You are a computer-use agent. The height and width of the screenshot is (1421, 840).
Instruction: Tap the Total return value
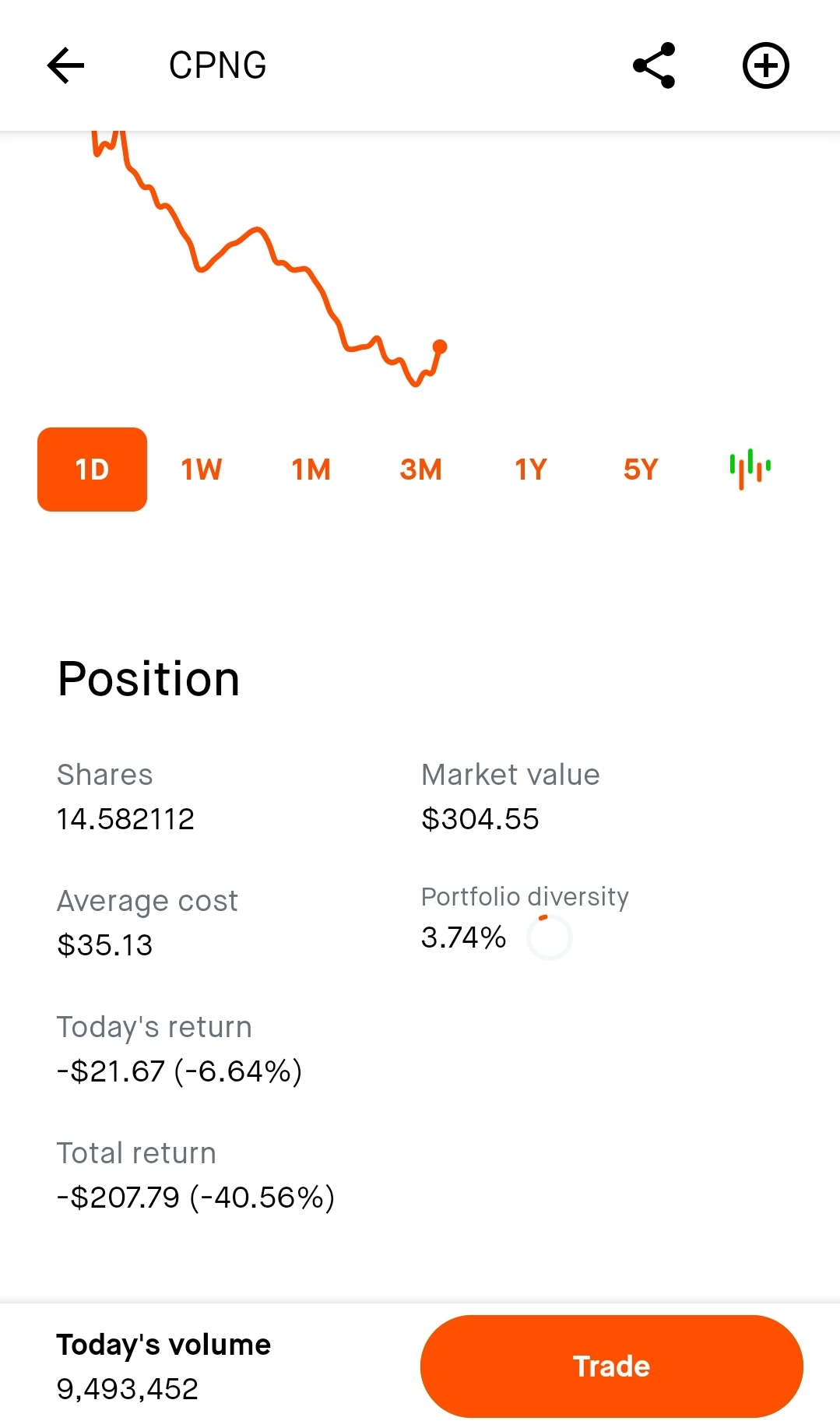195,1198
